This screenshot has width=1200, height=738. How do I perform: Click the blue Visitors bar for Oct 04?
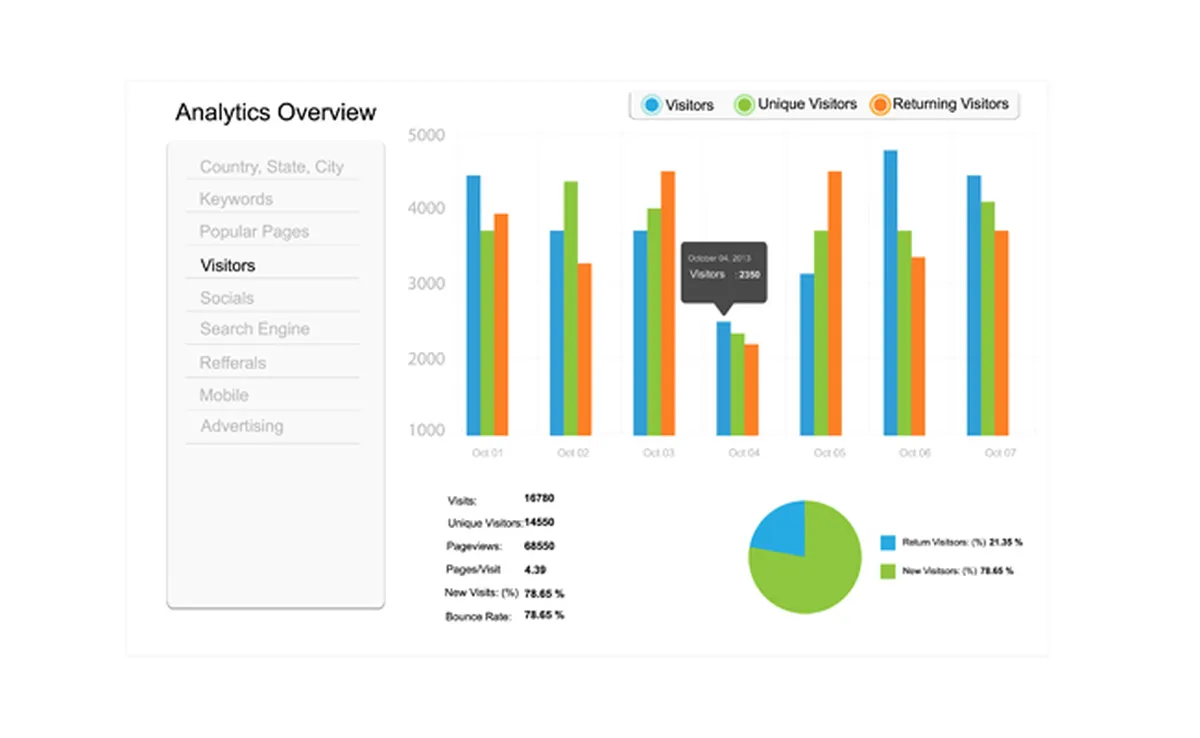tap(724, 378)
